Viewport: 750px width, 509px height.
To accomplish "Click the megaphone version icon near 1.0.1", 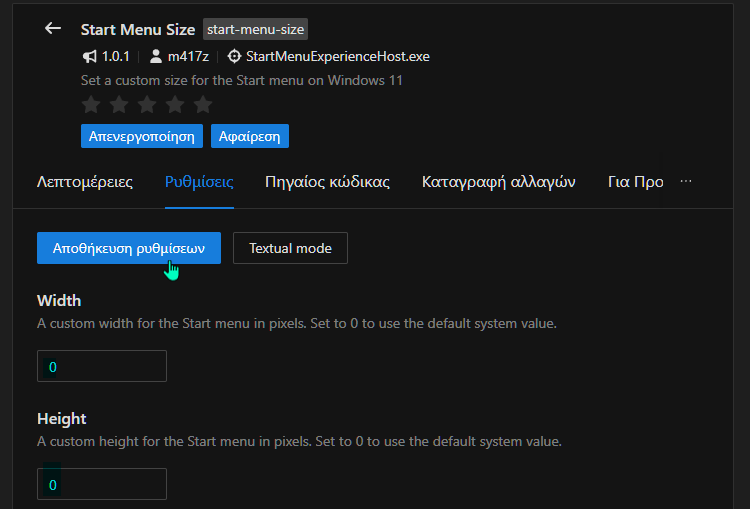I will (x=89, y=56).
